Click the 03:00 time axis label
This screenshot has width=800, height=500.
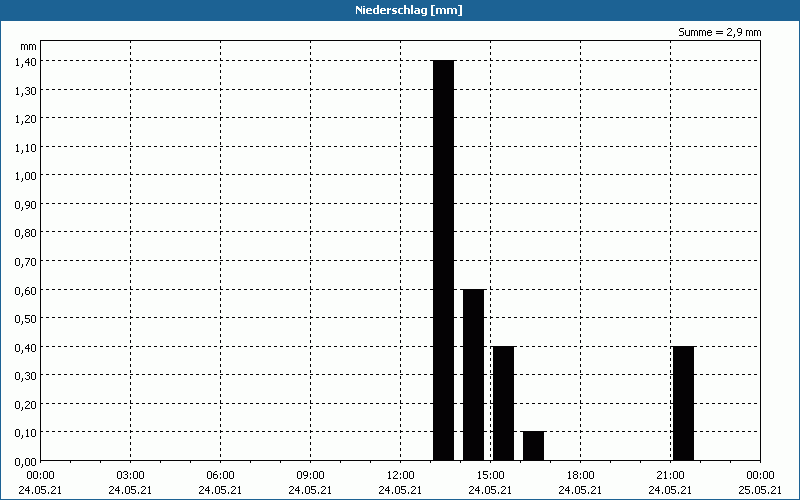tap(130, 476)
